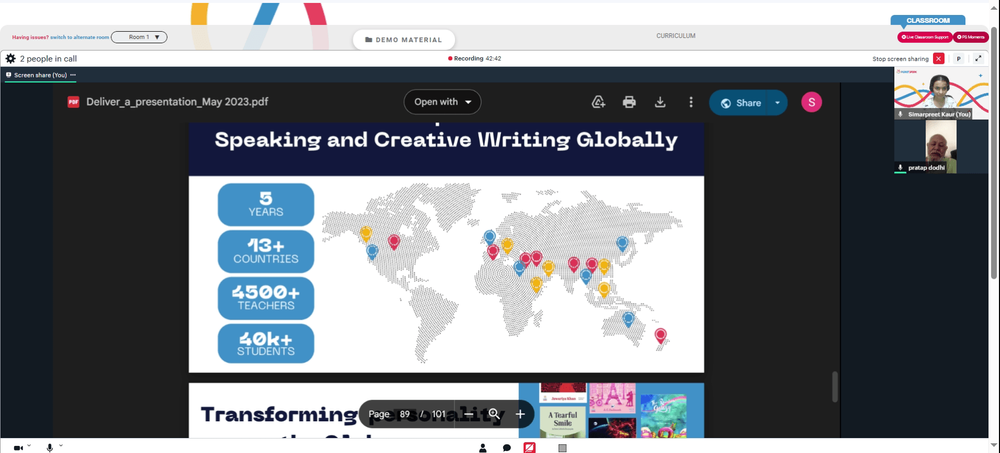This screenshot has width=1000, height=453.
Task: Click Simarpreet Kaur's microphone indicator
Action: (901, 114)
